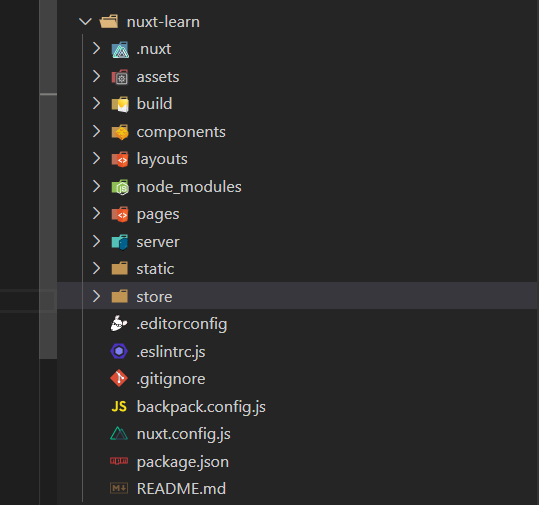Viewport: 539px width, 505px height.
Task: Select the server folder name
Action: click(x=158, y=242)
